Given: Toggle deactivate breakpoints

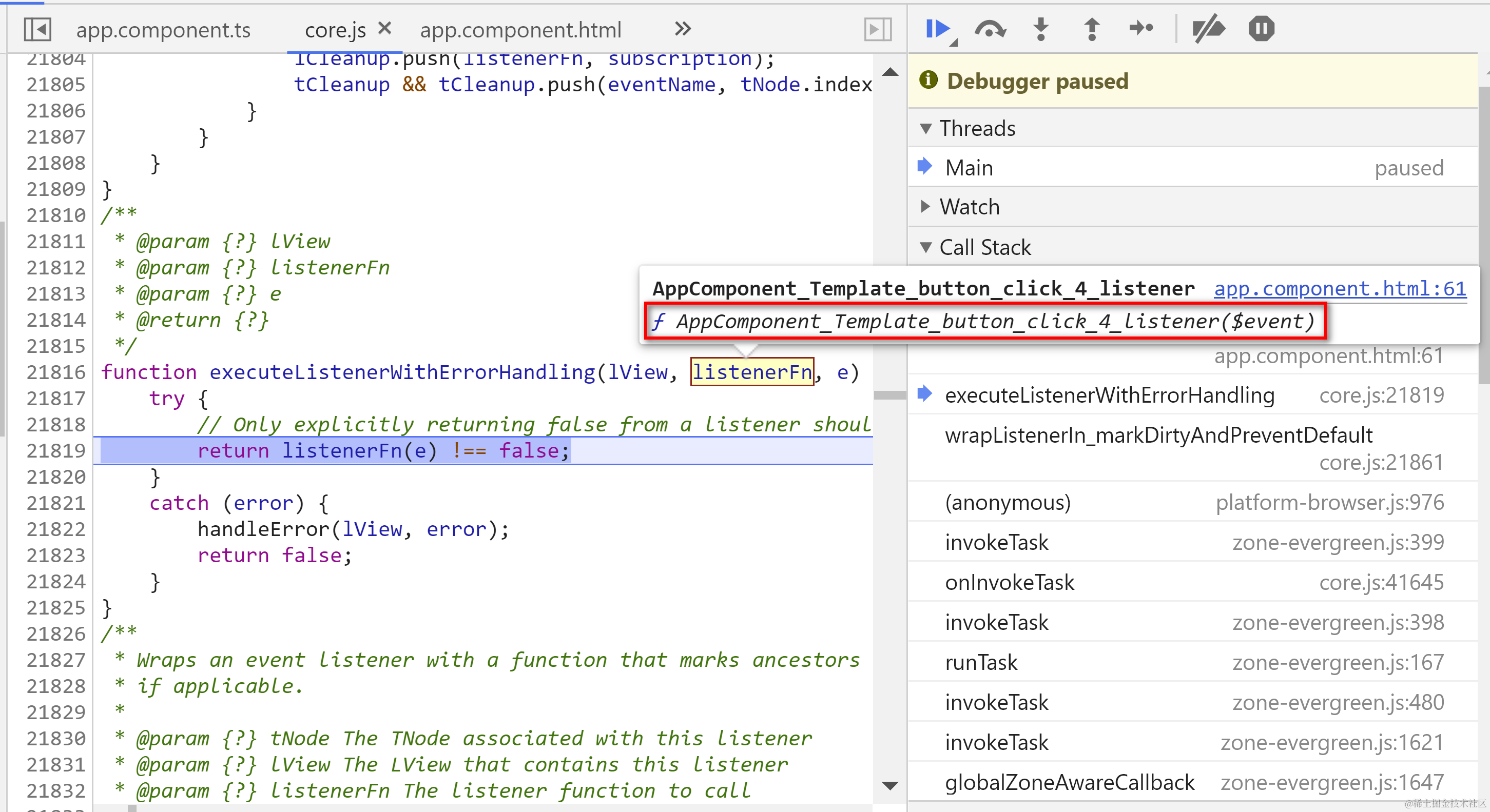Looking at the screenshot, I should click(1208, 29).
